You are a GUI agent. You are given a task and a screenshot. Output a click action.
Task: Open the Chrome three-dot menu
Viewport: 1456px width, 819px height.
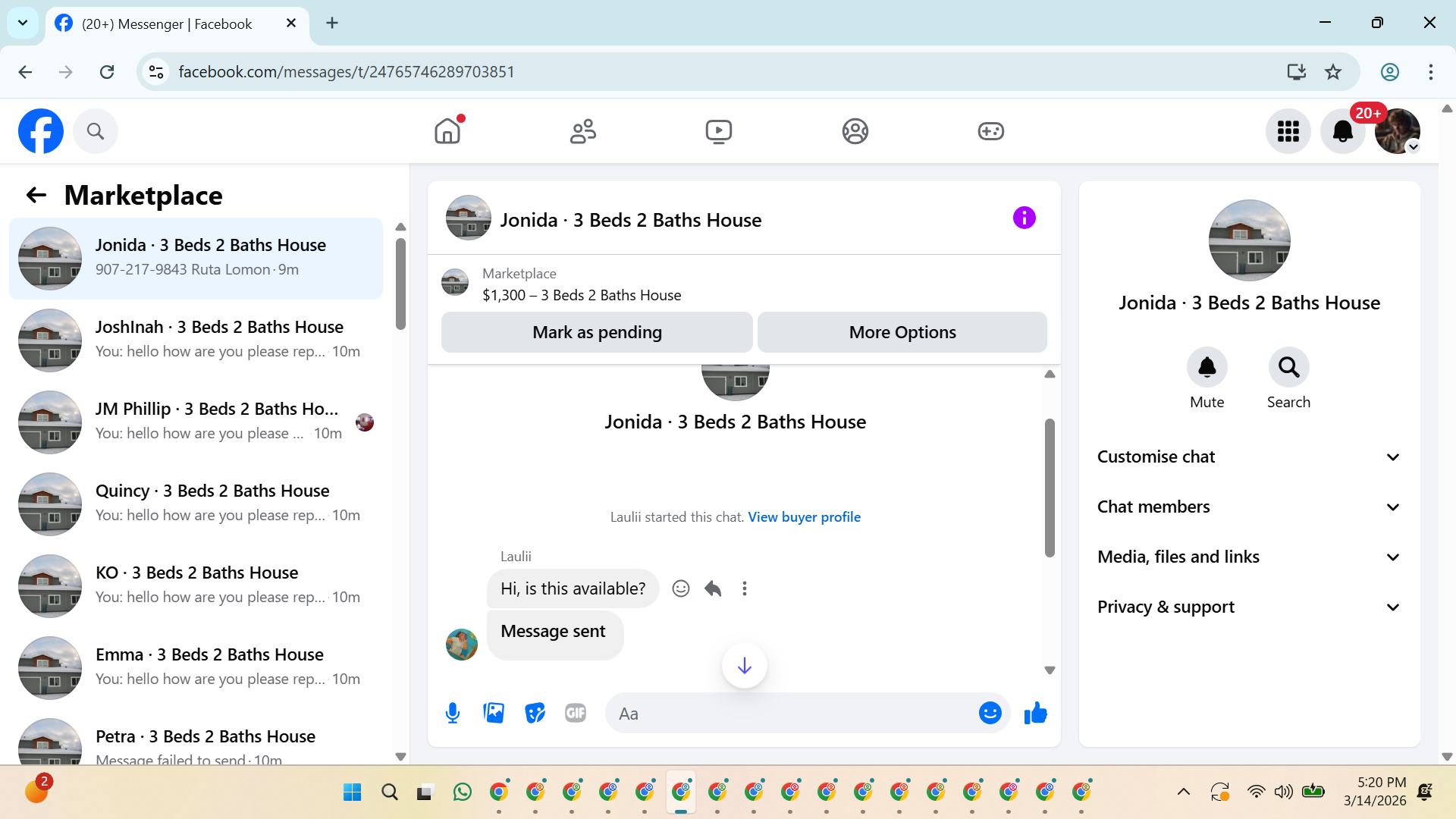[1430, 72]
